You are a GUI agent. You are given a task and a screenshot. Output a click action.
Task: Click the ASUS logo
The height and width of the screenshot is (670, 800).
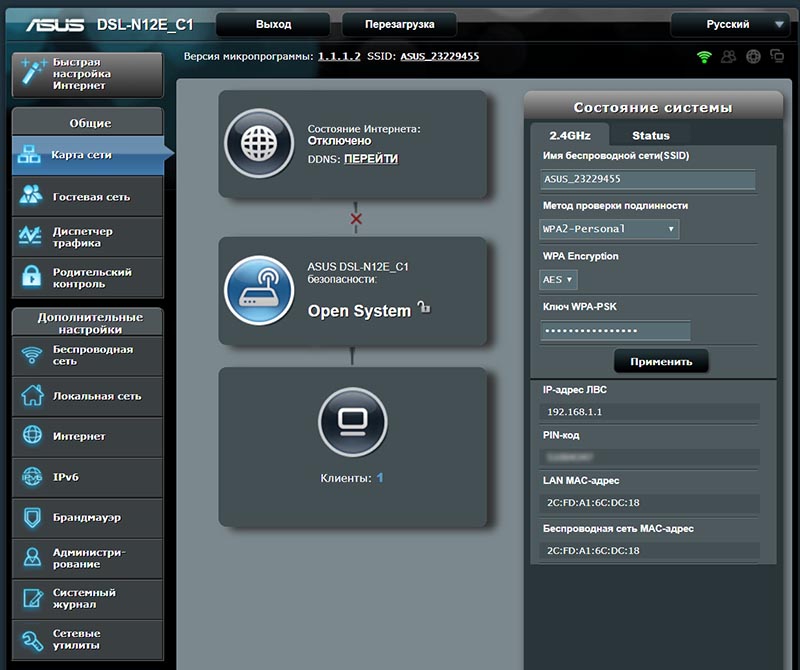(55, 24)
